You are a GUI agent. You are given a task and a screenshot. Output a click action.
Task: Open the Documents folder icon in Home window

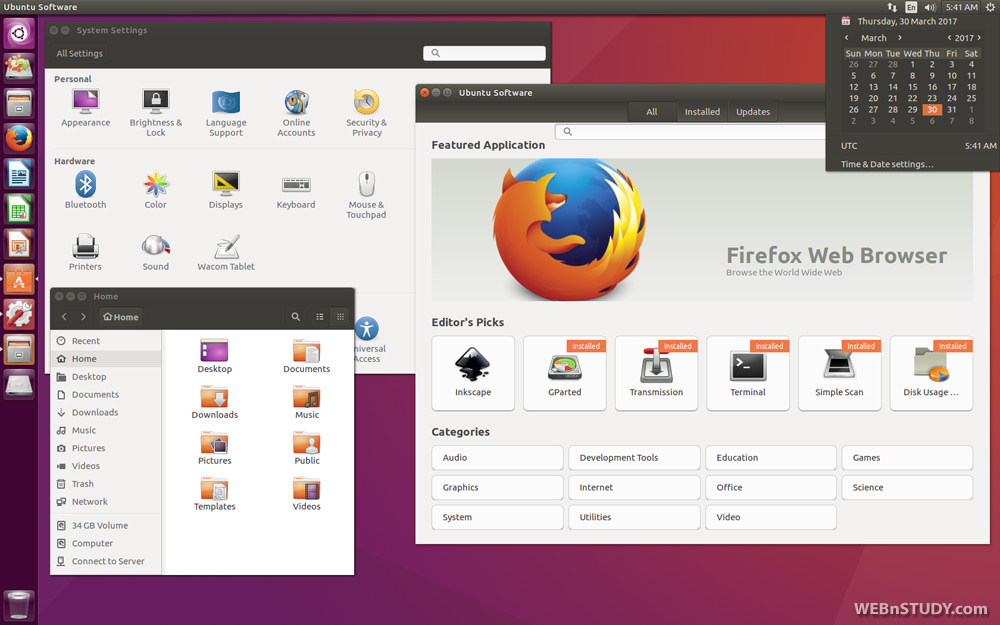[307, 356]
